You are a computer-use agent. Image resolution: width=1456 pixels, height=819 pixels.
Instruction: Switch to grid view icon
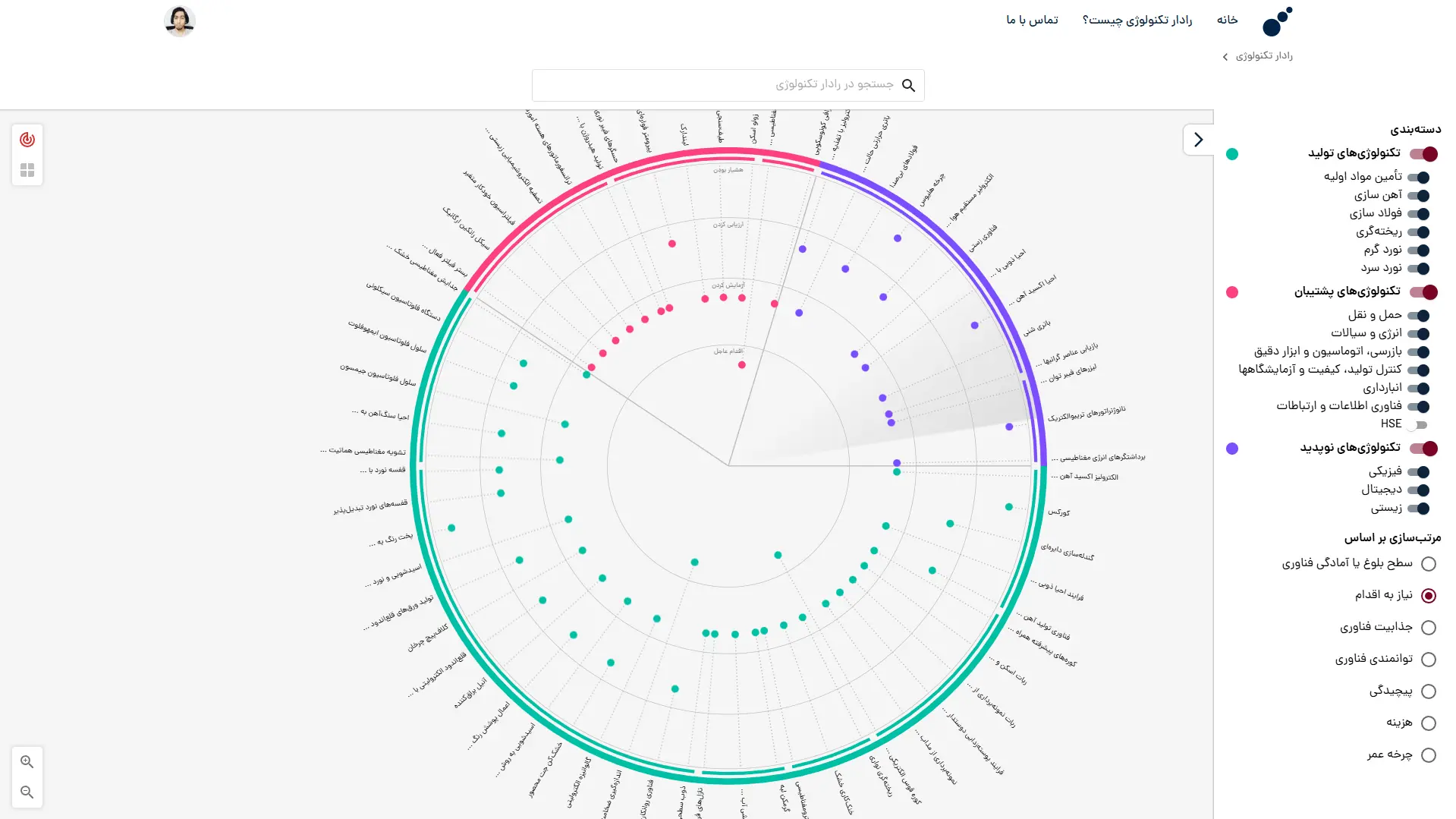(27, 170)
